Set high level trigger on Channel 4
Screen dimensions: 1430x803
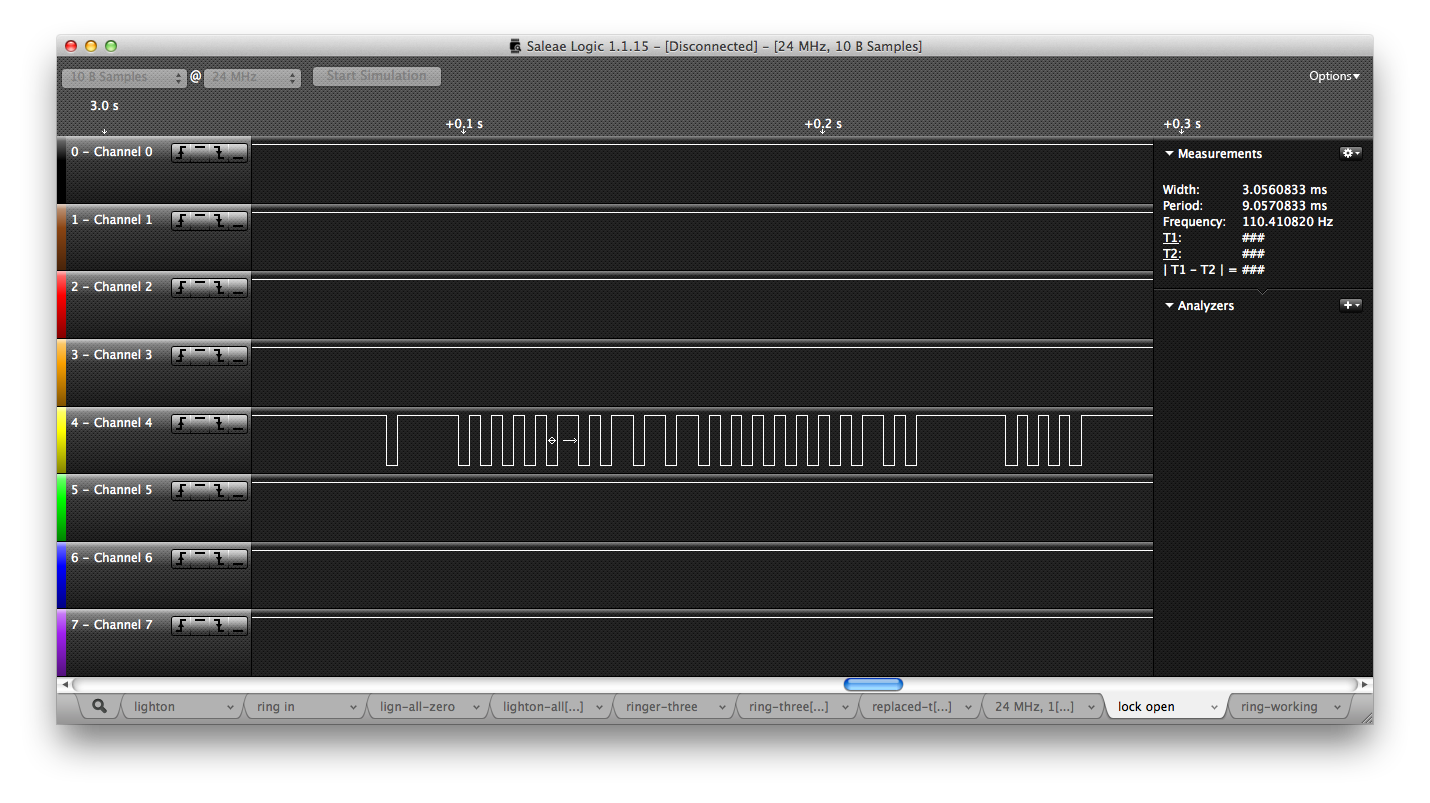200,424
